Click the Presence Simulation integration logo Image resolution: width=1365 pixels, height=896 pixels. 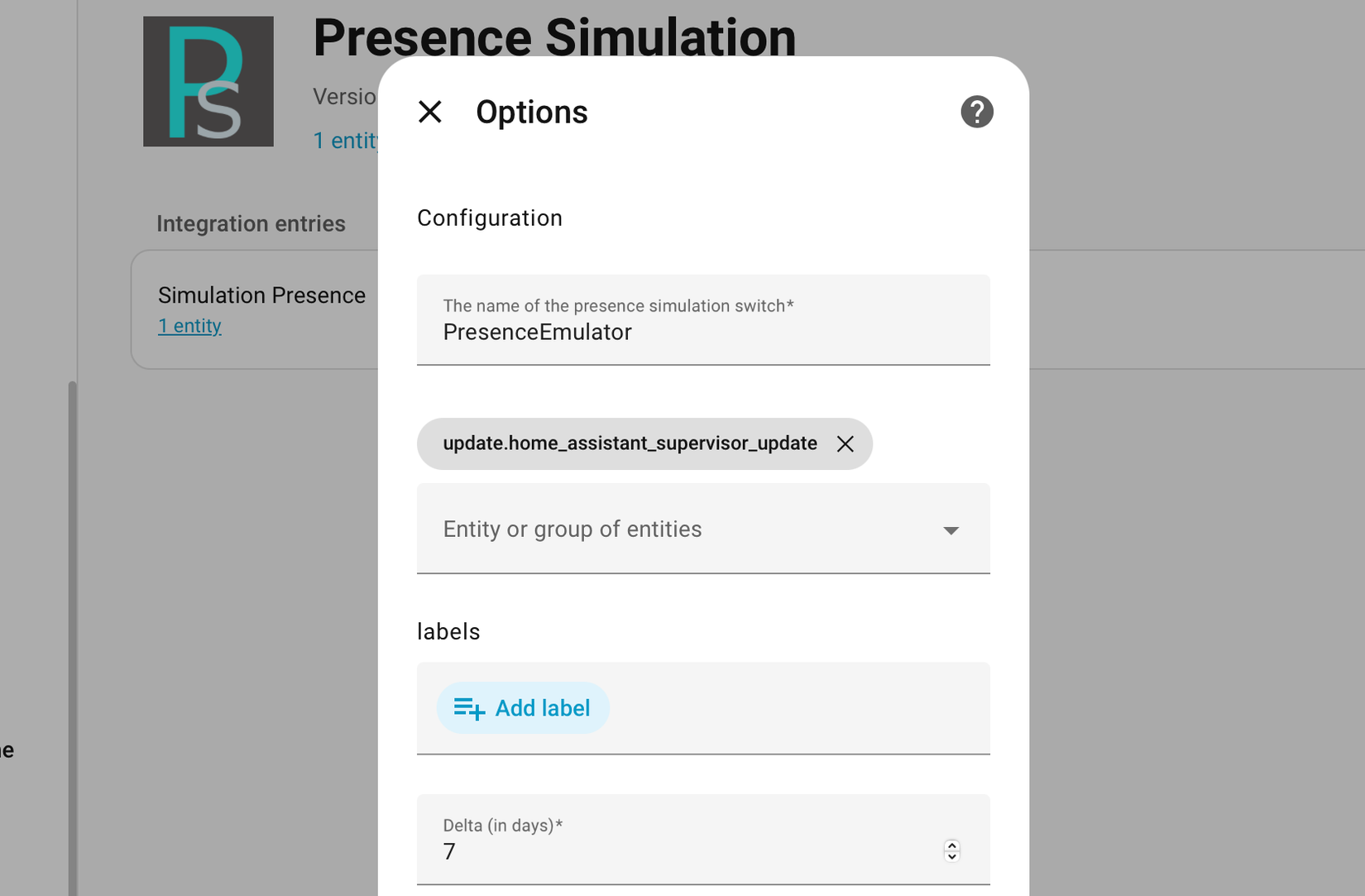[x=208, y=81]
